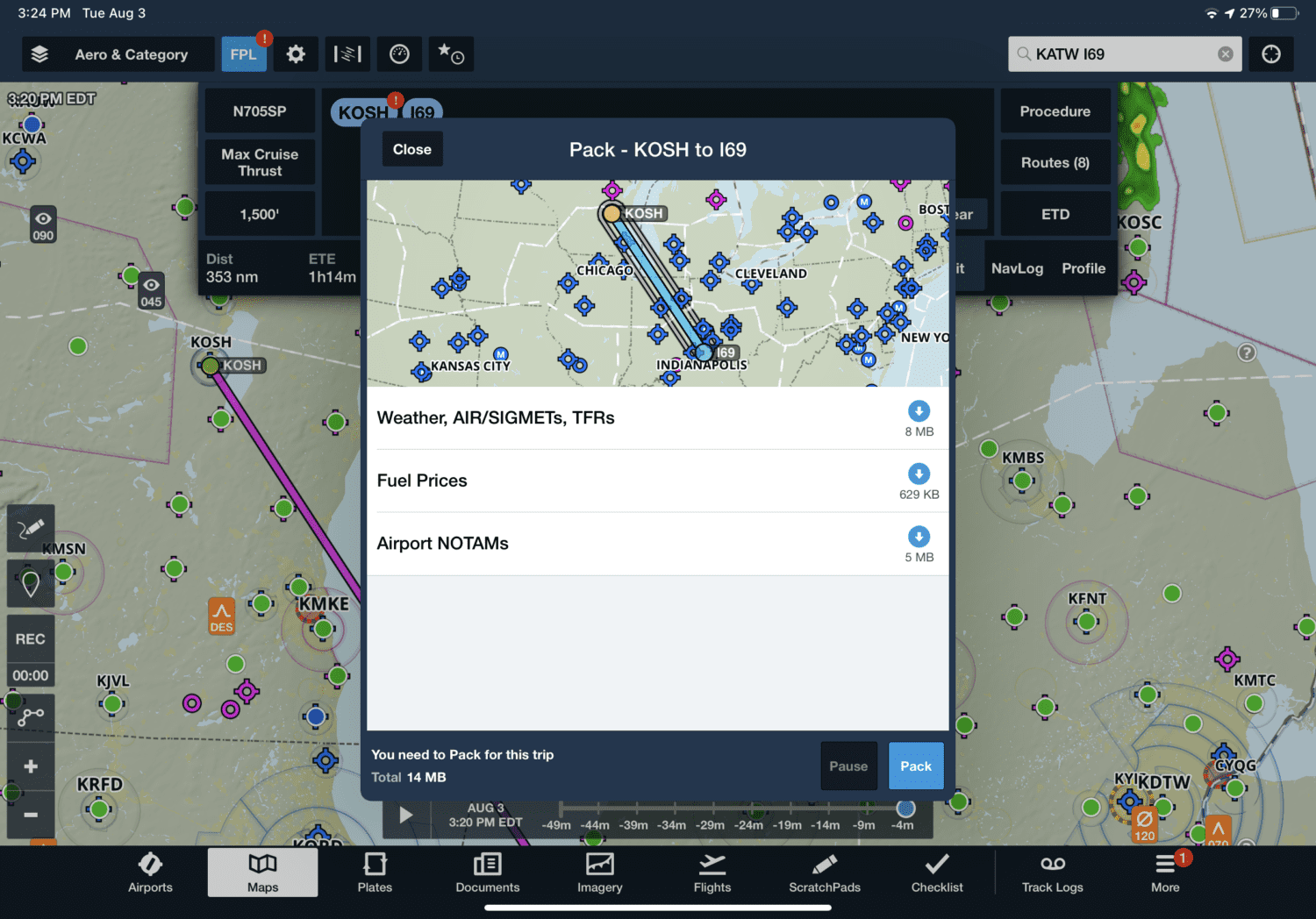
Task: Toggle the 045 eye marker on the map
Action: click(x=151, y=290)
